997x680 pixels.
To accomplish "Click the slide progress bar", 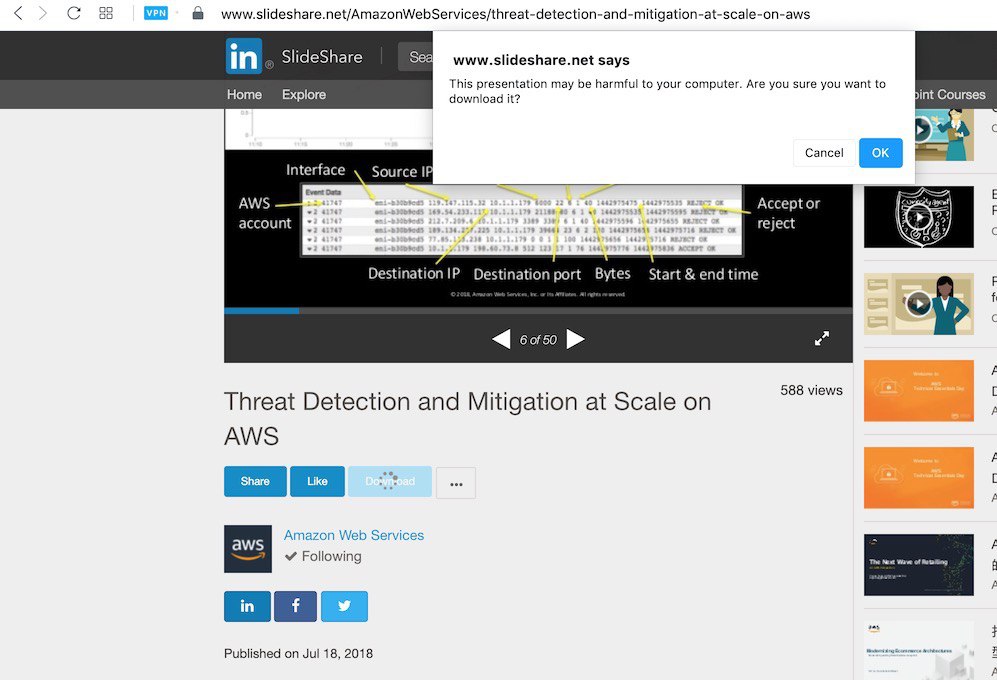I will 538,310.
